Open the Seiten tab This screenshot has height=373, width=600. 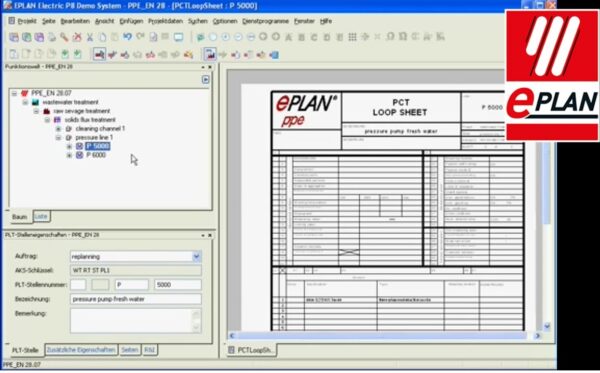(x=129, y=350)
